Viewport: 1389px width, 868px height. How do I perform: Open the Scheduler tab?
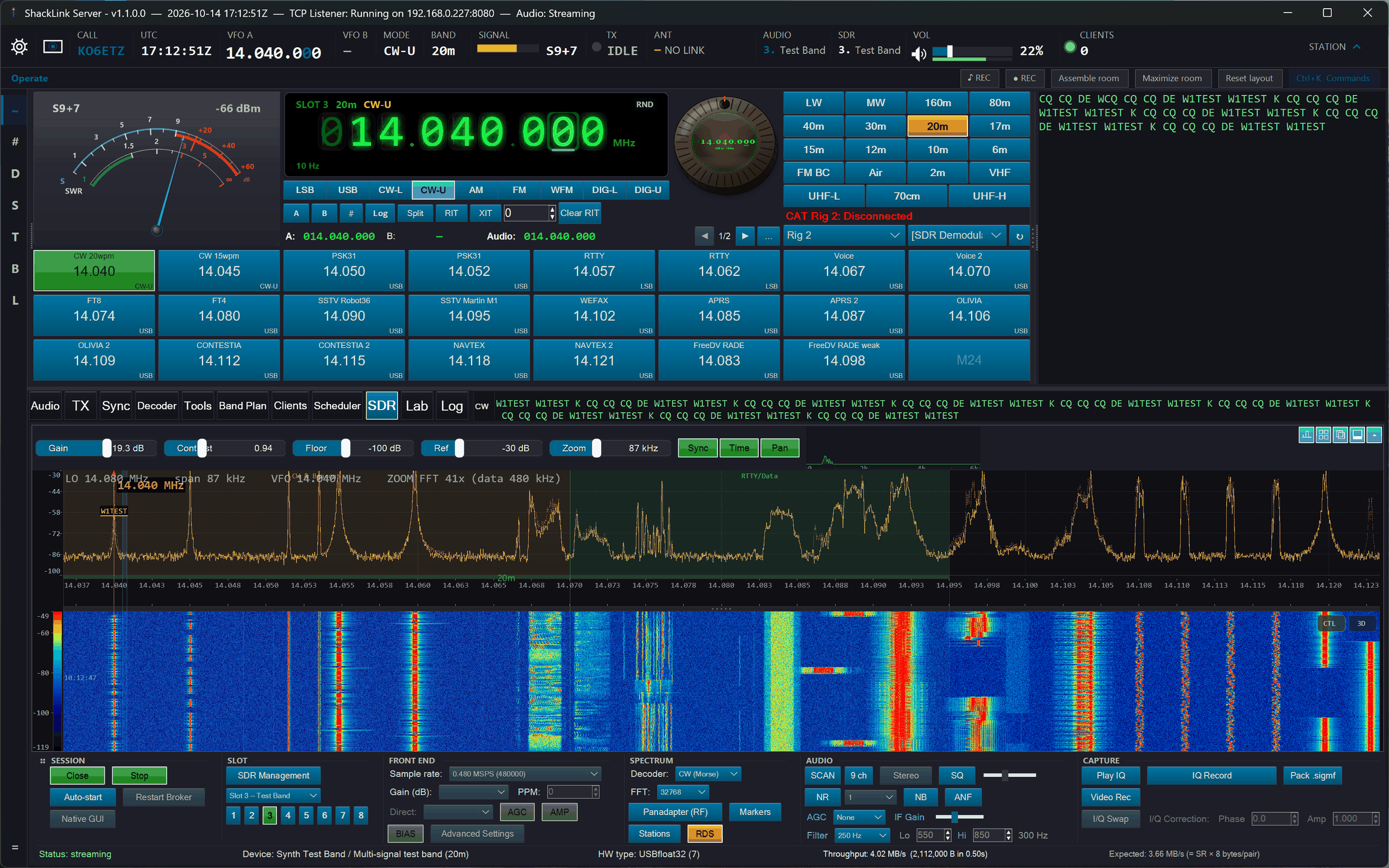pyautogui.click(x=337, y=406)
